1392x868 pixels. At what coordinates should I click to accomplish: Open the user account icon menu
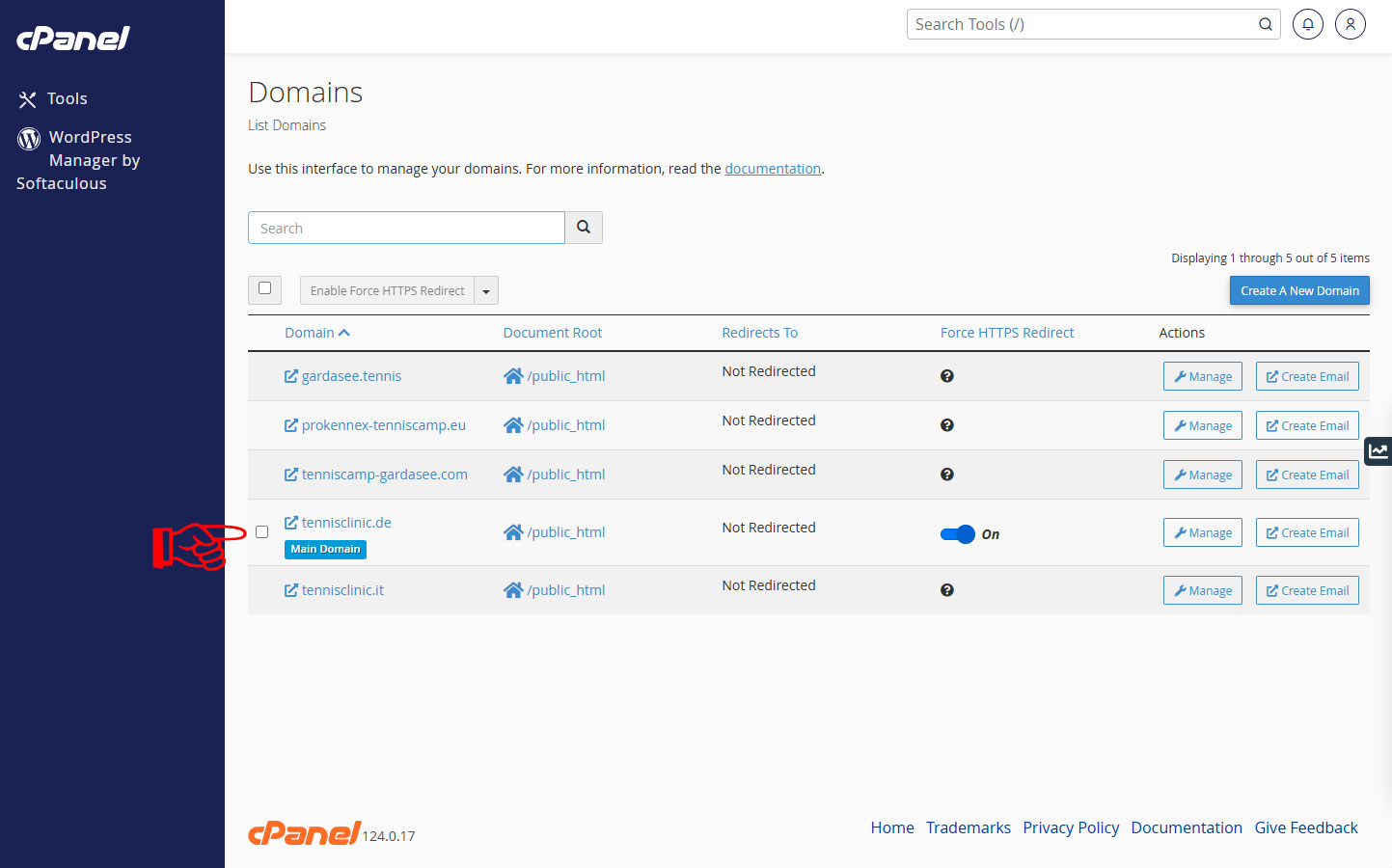coord(1350,25)
